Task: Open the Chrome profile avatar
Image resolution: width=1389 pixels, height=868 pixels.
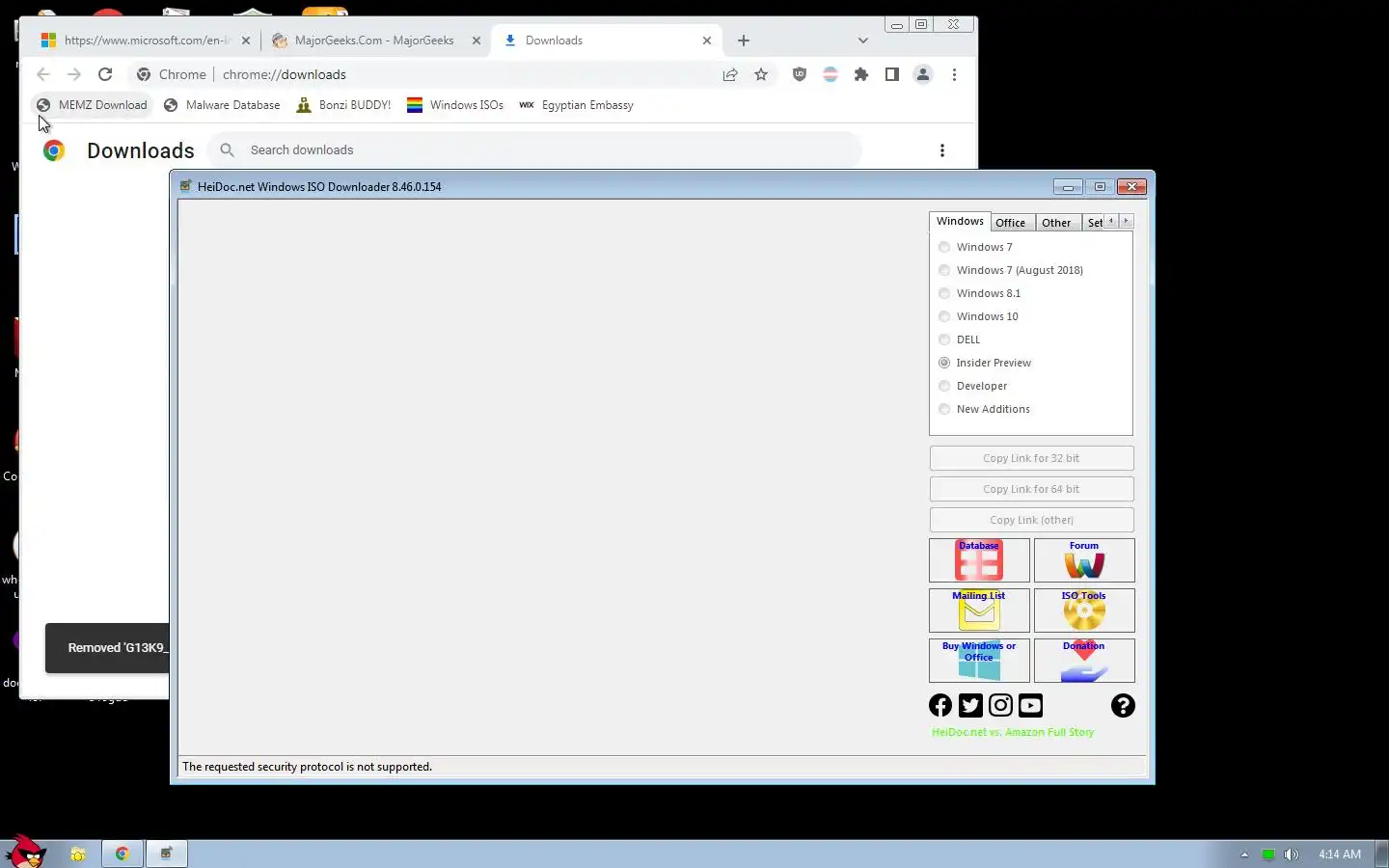Action: (x=923, y=74)
